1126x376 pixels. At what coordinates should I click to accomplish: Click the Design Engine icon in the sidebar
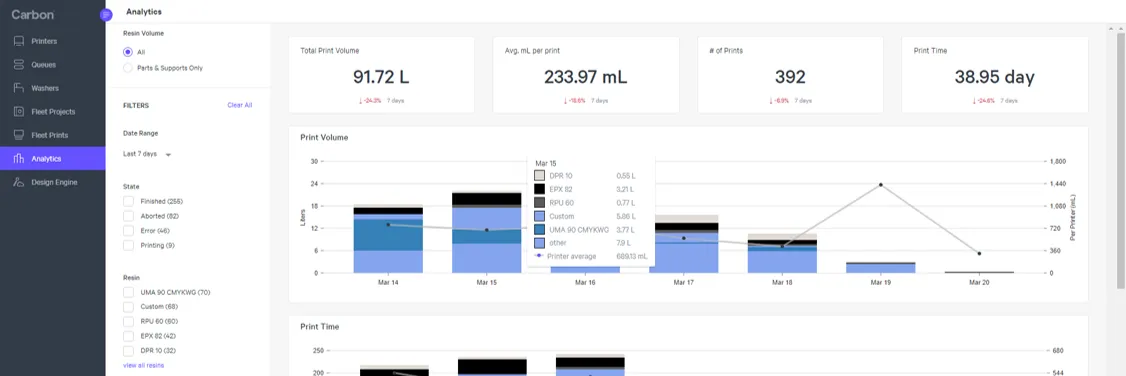(19, 182)
